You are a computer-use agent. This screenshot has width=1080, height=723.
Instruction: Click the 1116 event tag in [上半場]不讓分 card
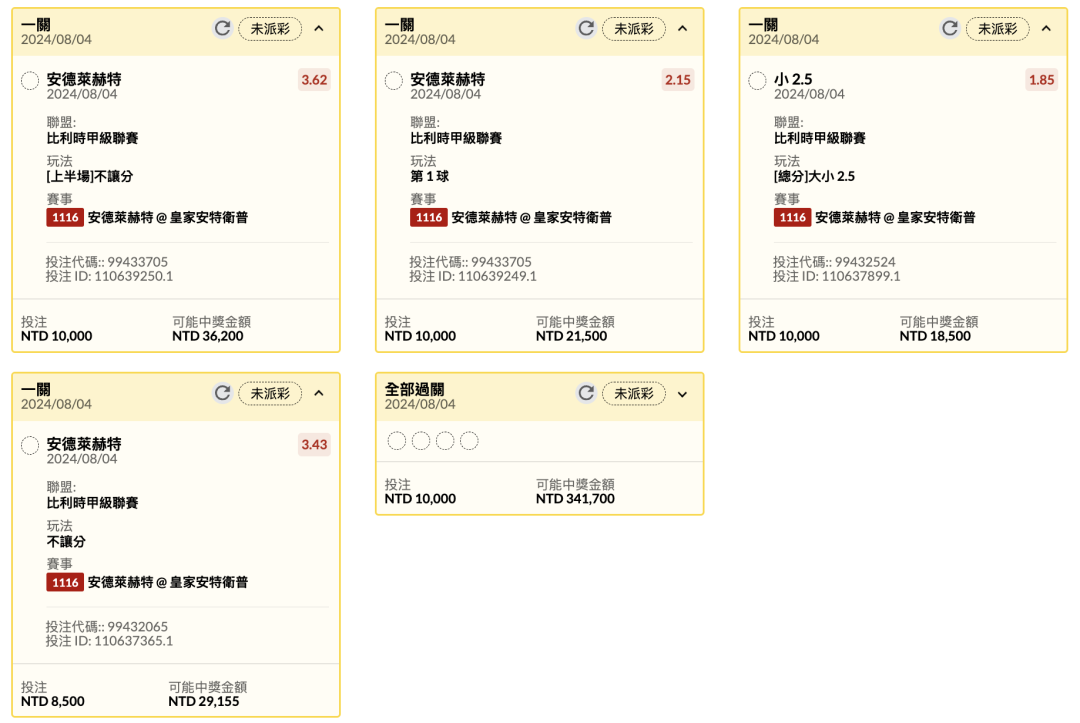65,218
